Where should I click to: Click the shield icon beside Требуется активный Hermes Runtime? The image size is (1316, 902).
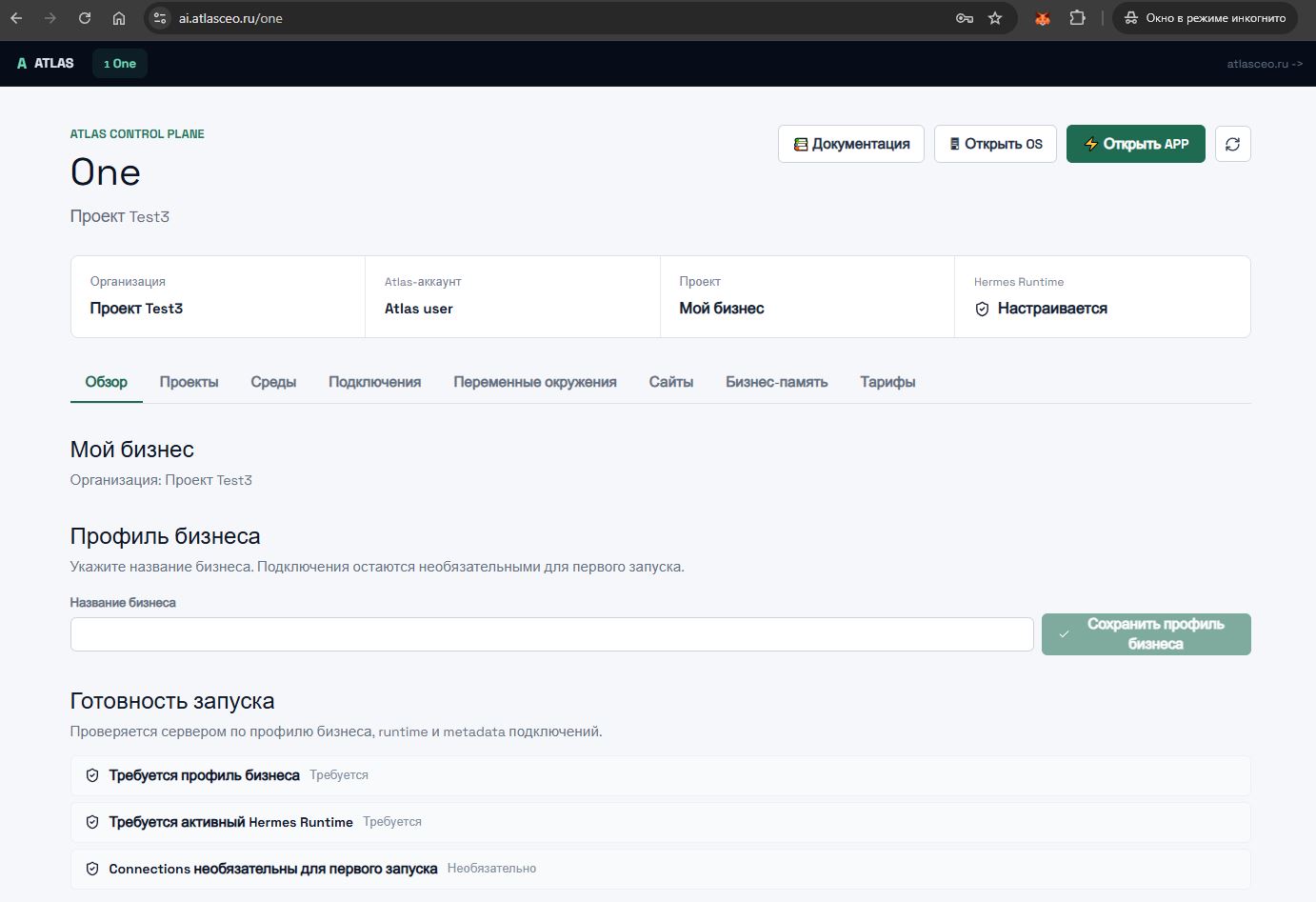(x=92, y=822)
